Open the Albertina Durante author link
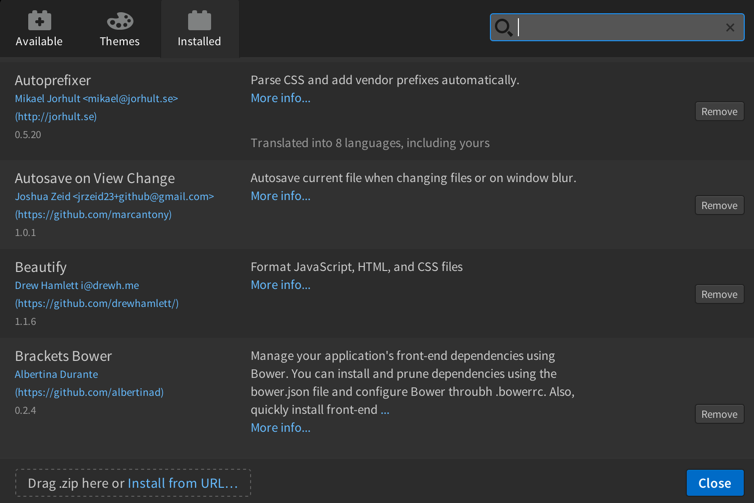Image resolution: width=754 pixels, height=503 pixels. pyautogui.click(x=56, y=375)
